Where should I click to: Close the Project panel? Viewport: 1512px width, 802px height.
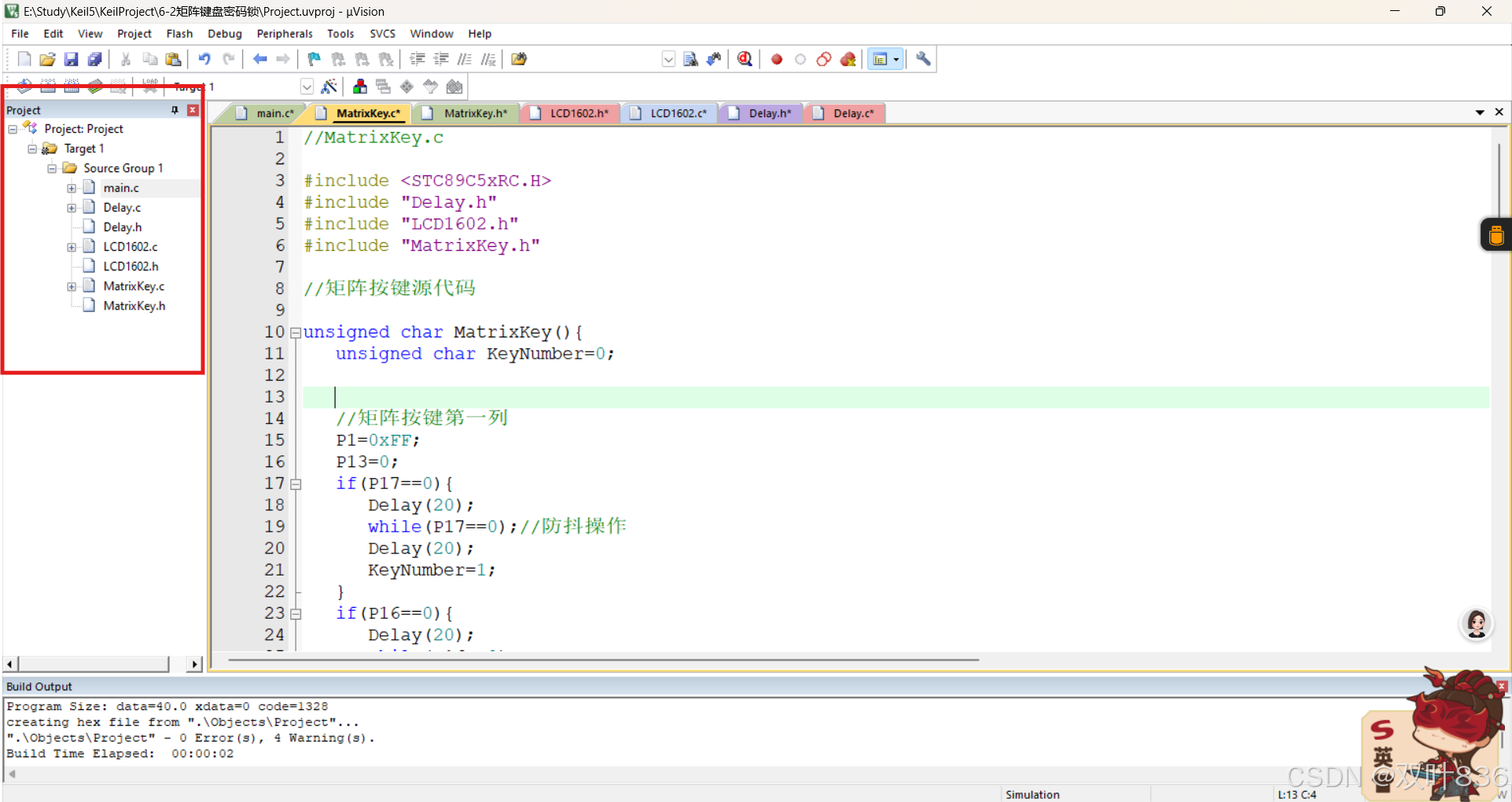coord(193,110)
